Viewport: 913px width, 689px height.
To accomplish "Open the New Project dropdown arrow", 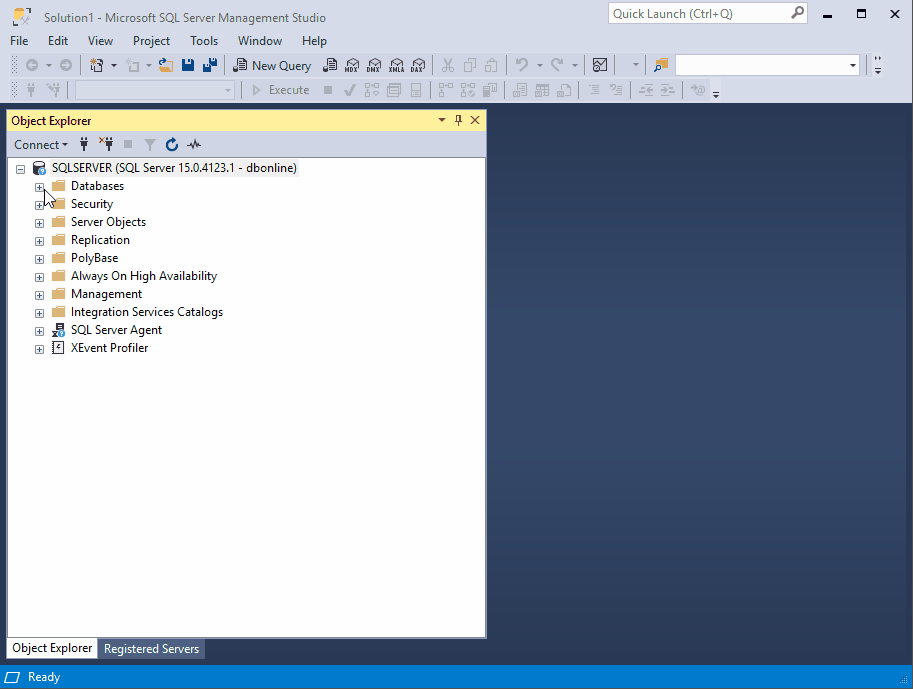I will point(114,65).
